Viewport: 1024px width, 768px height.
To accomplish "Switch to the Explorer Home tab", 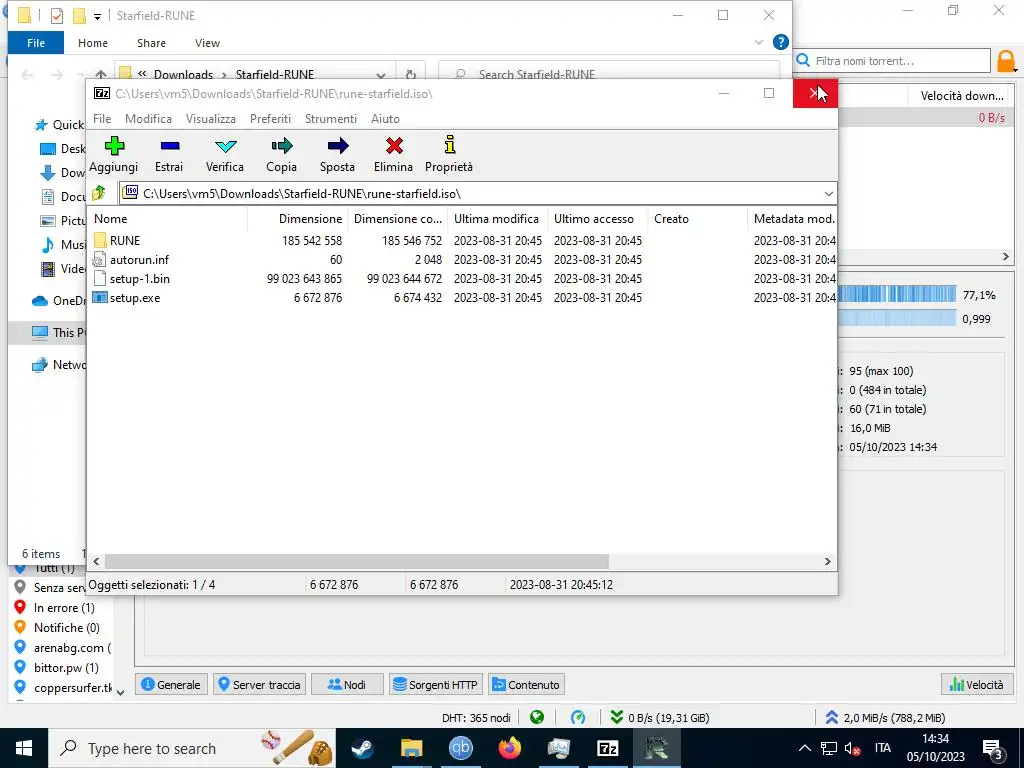I will pyautogui.click(x=93, y=43).
